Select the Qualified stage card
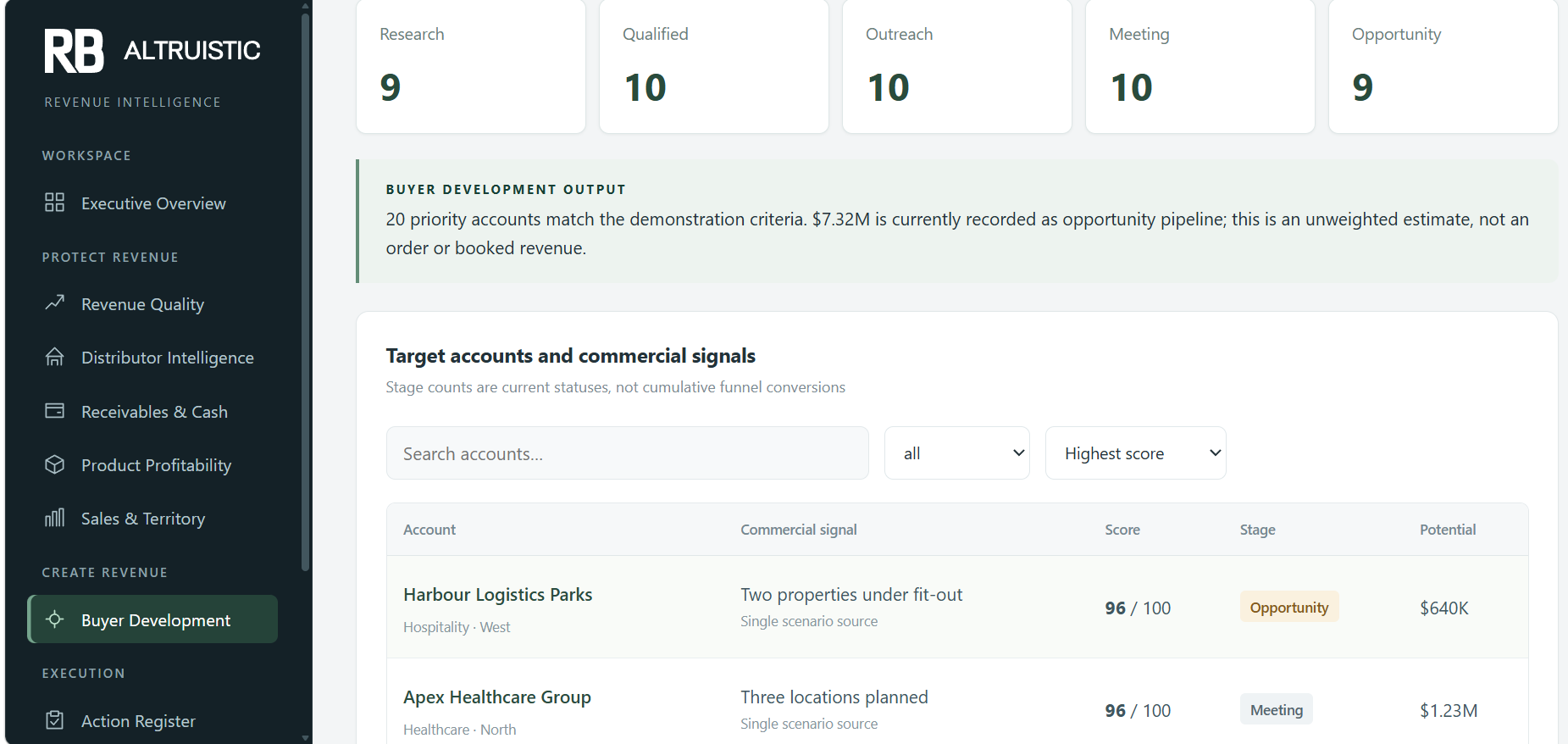1568x744 pixels. coord(714,66)
